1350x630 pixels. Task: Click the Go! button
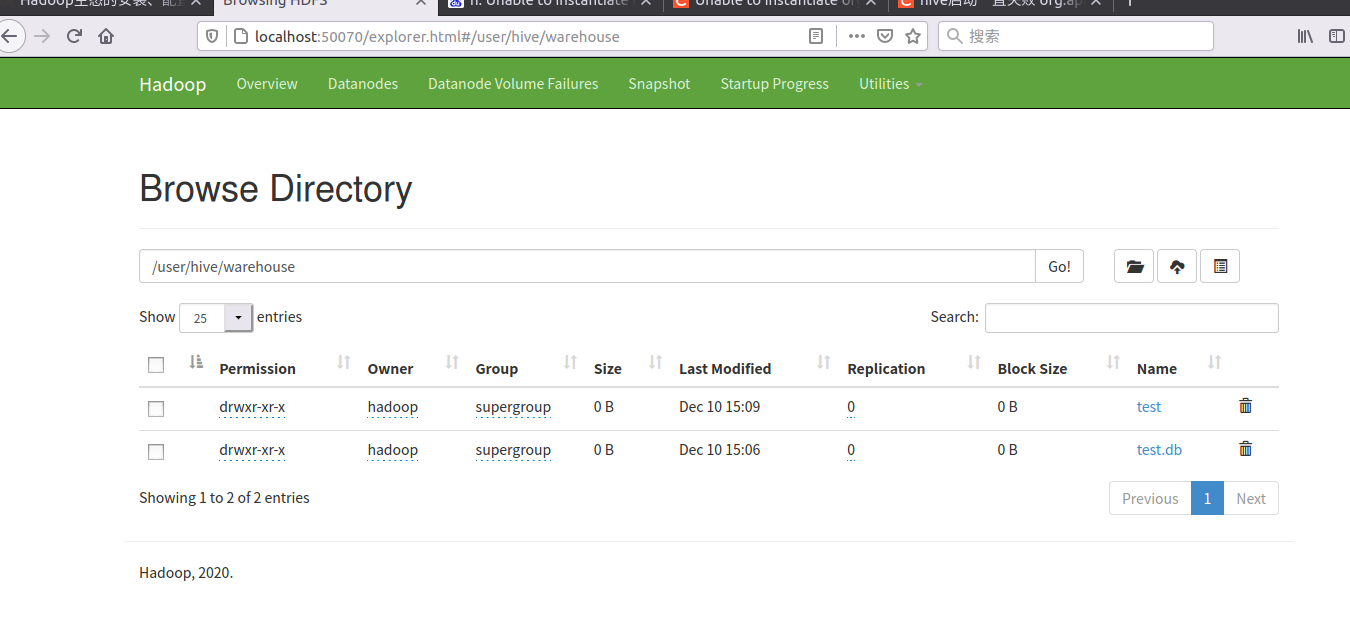1059,266
